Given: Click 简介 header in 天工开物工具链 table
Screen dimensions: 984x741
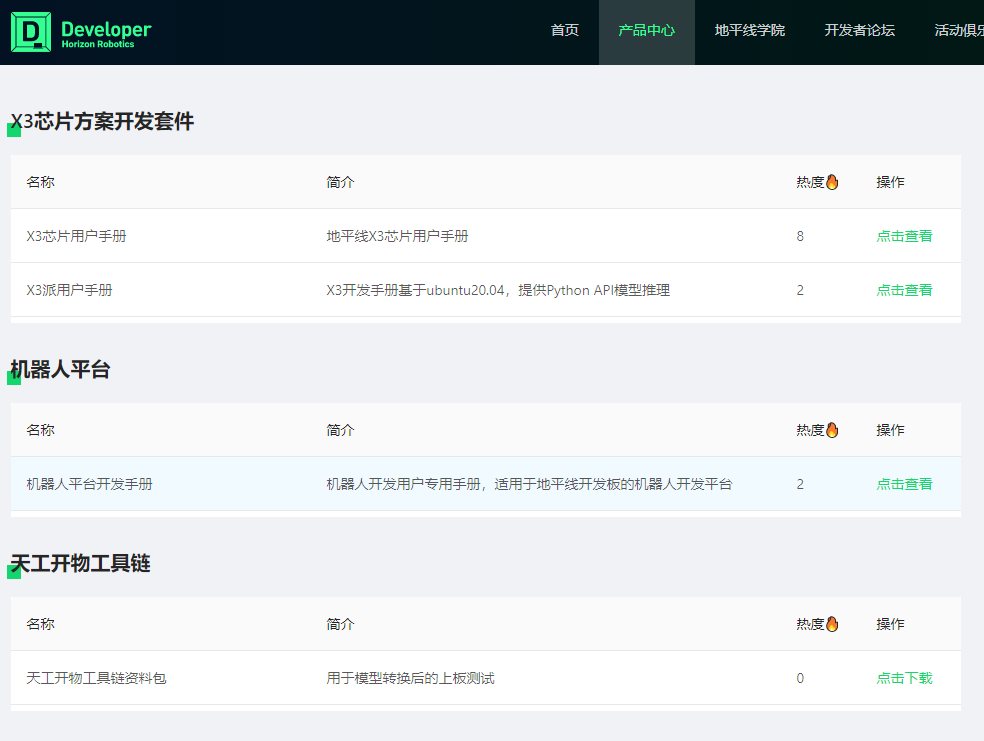Looking at the screenshot, I should tap(341, 624).
